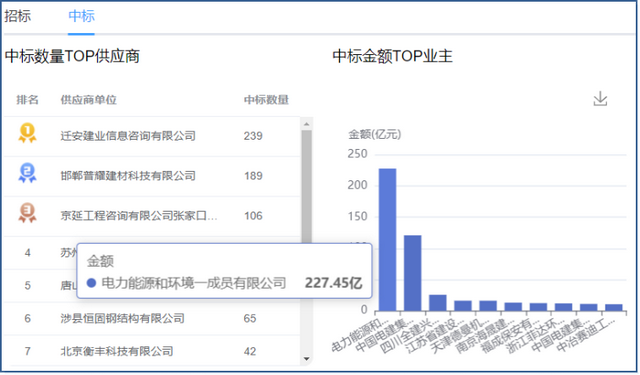Click the 239 bid count value
Viewport: 640px width, 375px height.
tap(253, 136)
